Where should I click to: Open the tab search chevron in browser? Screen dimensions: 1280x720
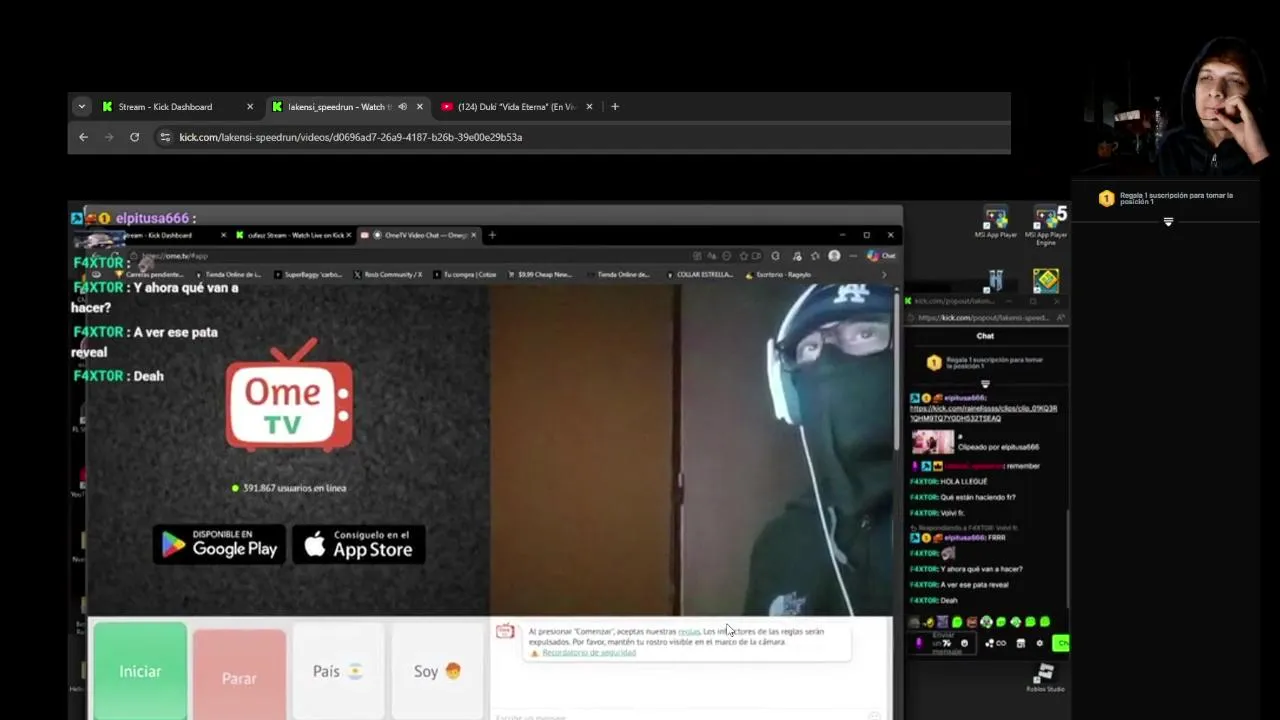(81, 107)
